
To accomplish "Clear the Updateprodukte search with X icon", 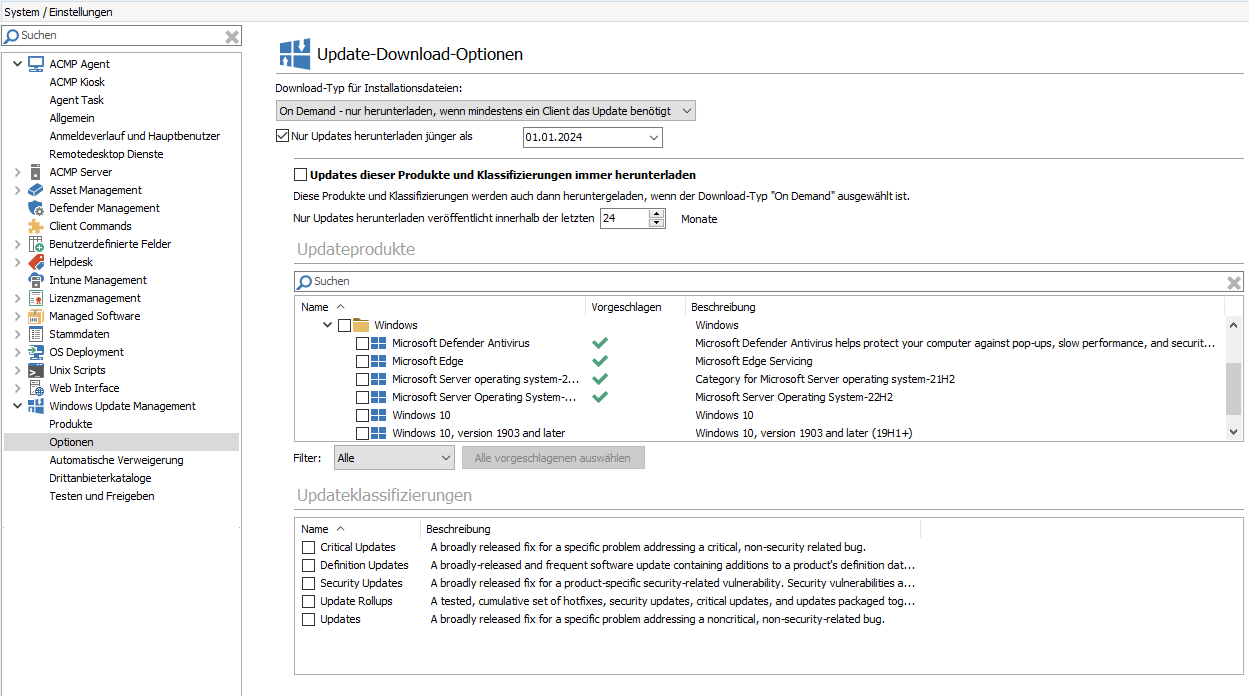I will [1234, 282].
